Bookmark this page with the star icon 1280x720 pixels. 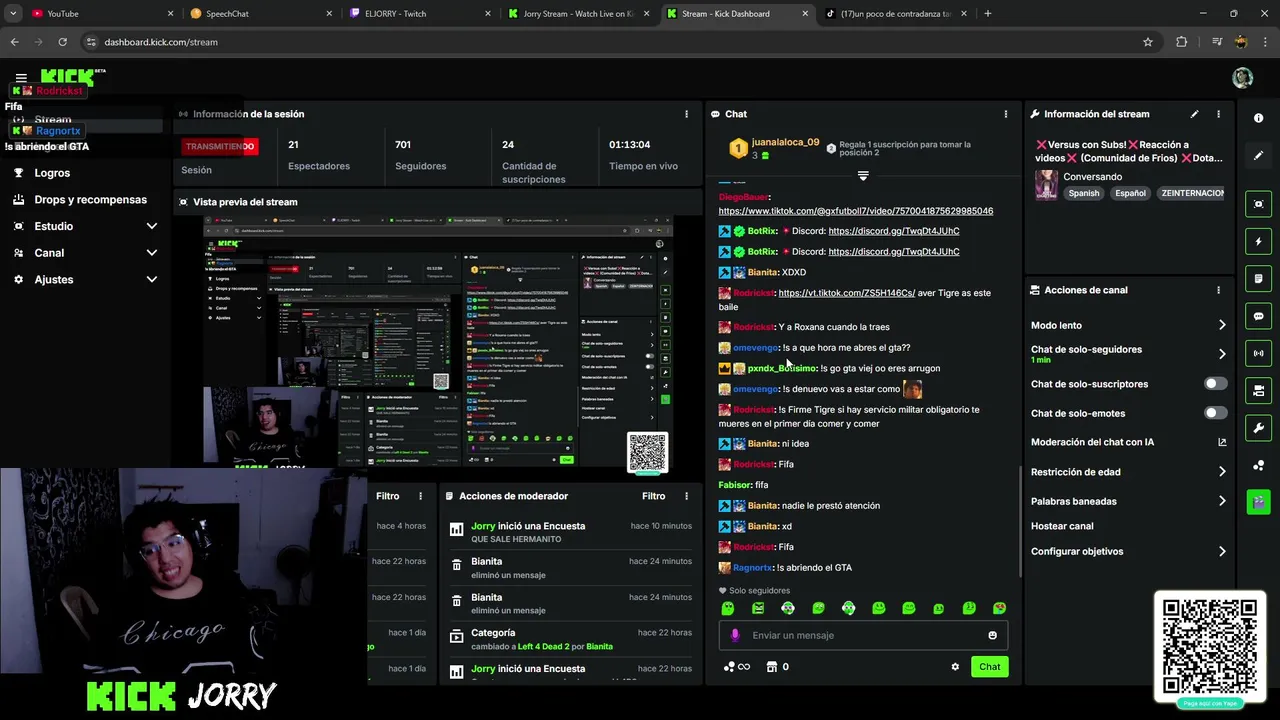point(1148,42)
